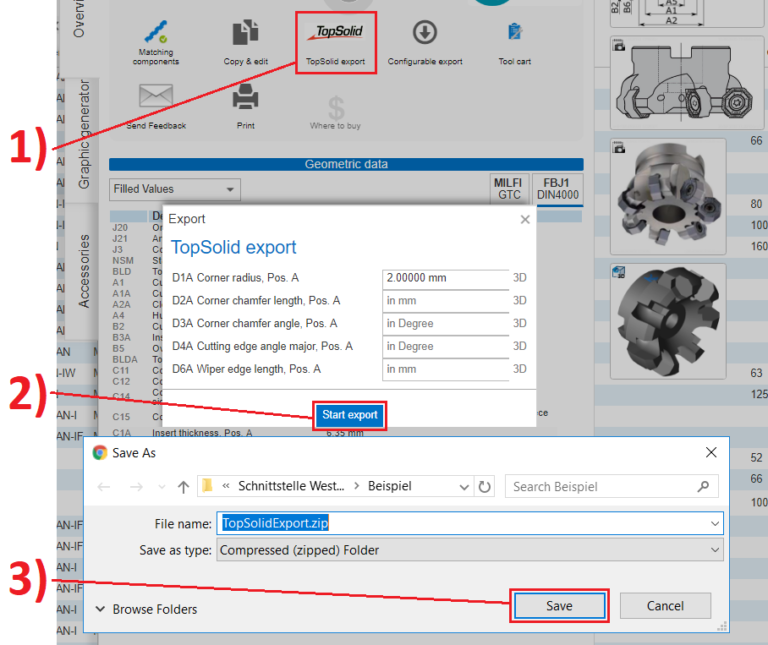The width and height of the screenshot is (768, 645).
Task: Click D4A Cutting edge angle field
Action: 446,346
